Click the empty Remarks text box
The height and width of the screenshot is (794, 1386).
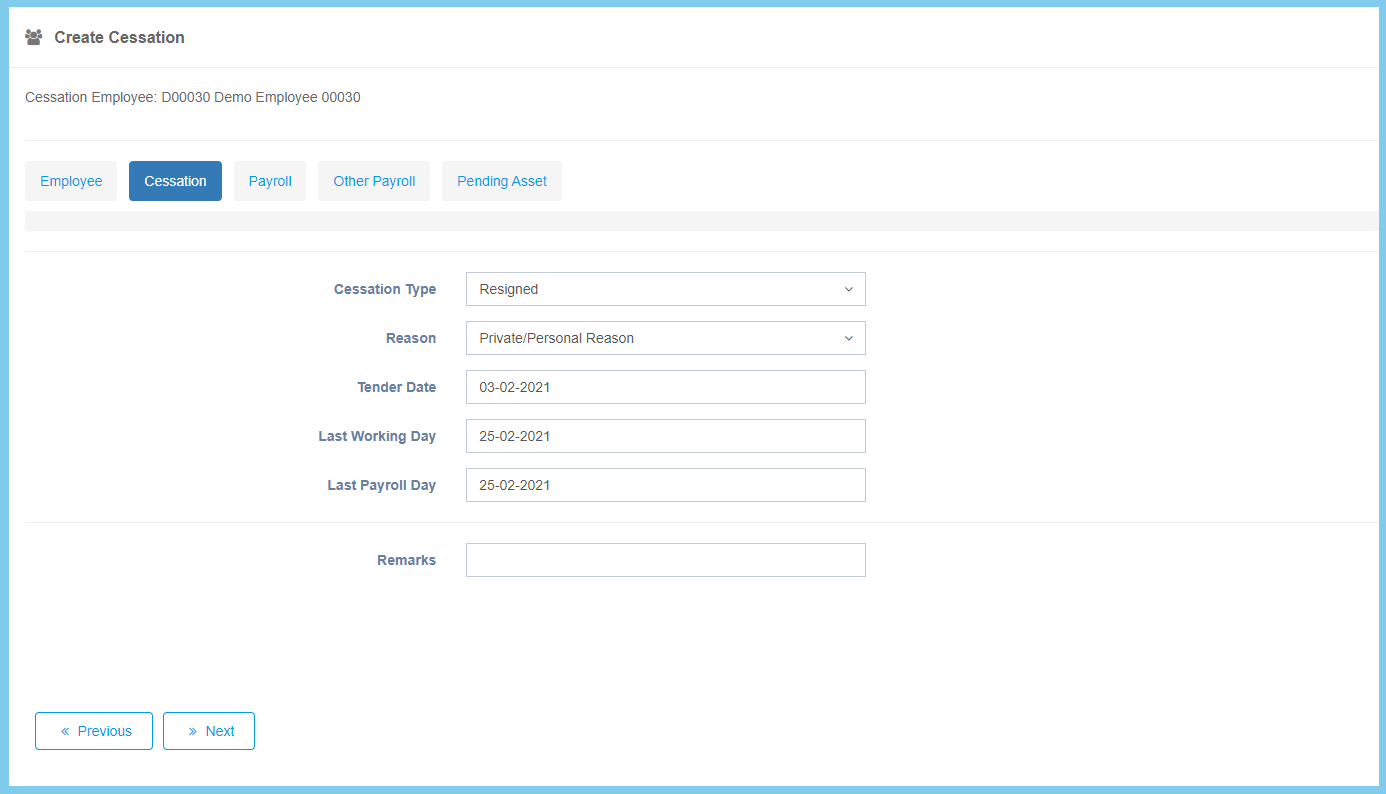coord(665,560)
